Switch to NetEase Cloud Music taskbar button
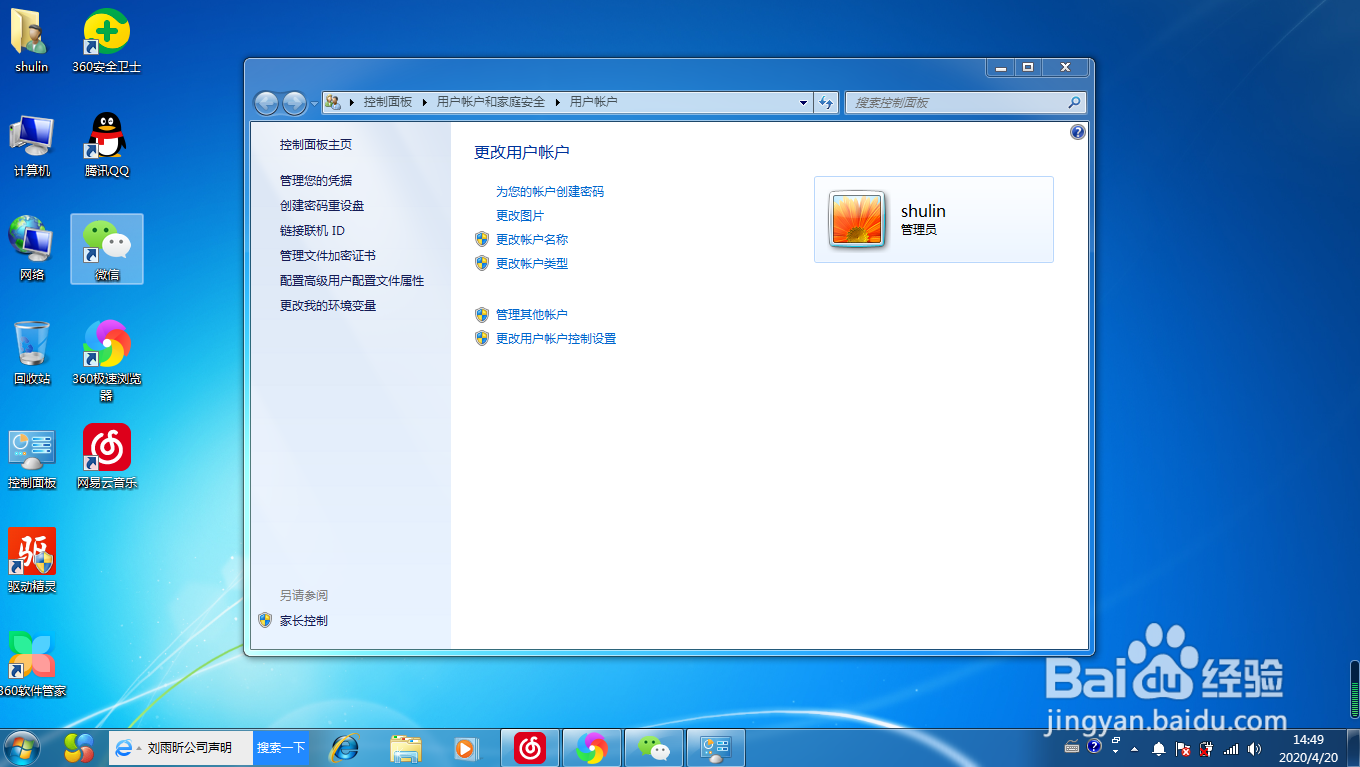 530,747
